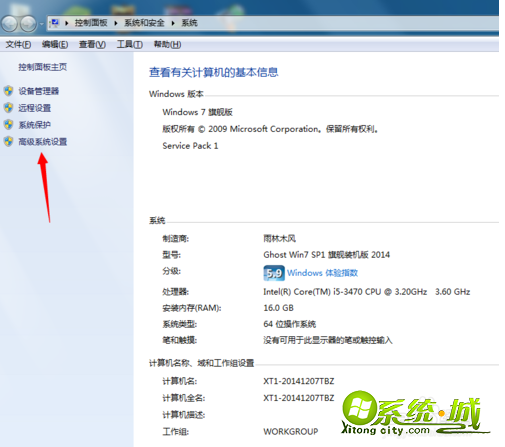Screen dimensions: 505x447
Task: Click 计算机名 value XT1-20141207TBZ
Action: tap(299, 381)
